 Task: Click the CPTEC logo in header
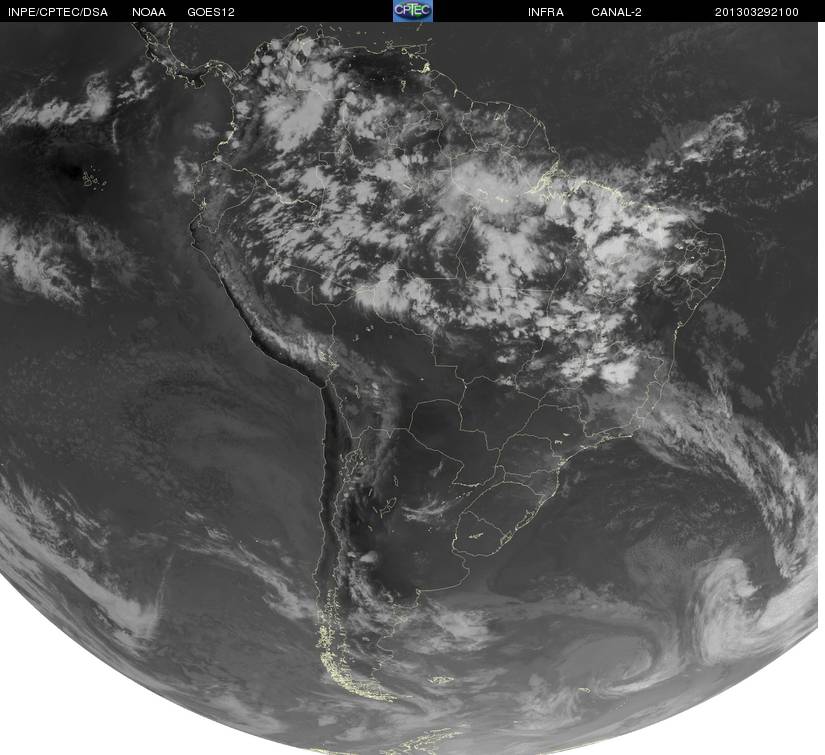413,11
